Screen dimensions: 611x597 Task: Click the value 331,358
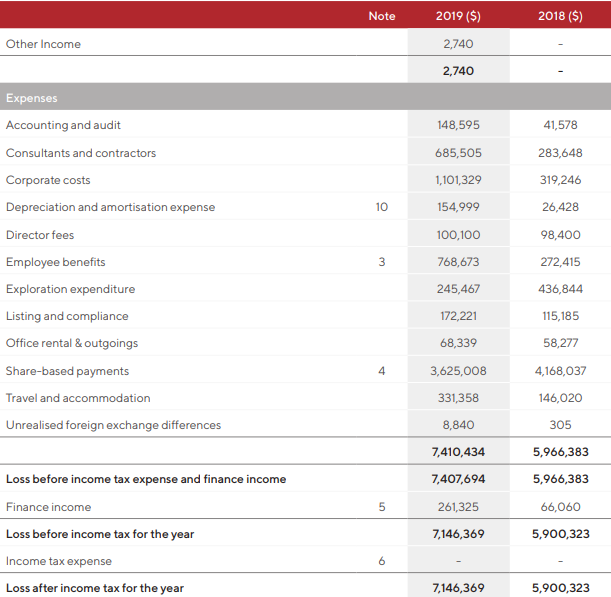(x=458, y=398)
